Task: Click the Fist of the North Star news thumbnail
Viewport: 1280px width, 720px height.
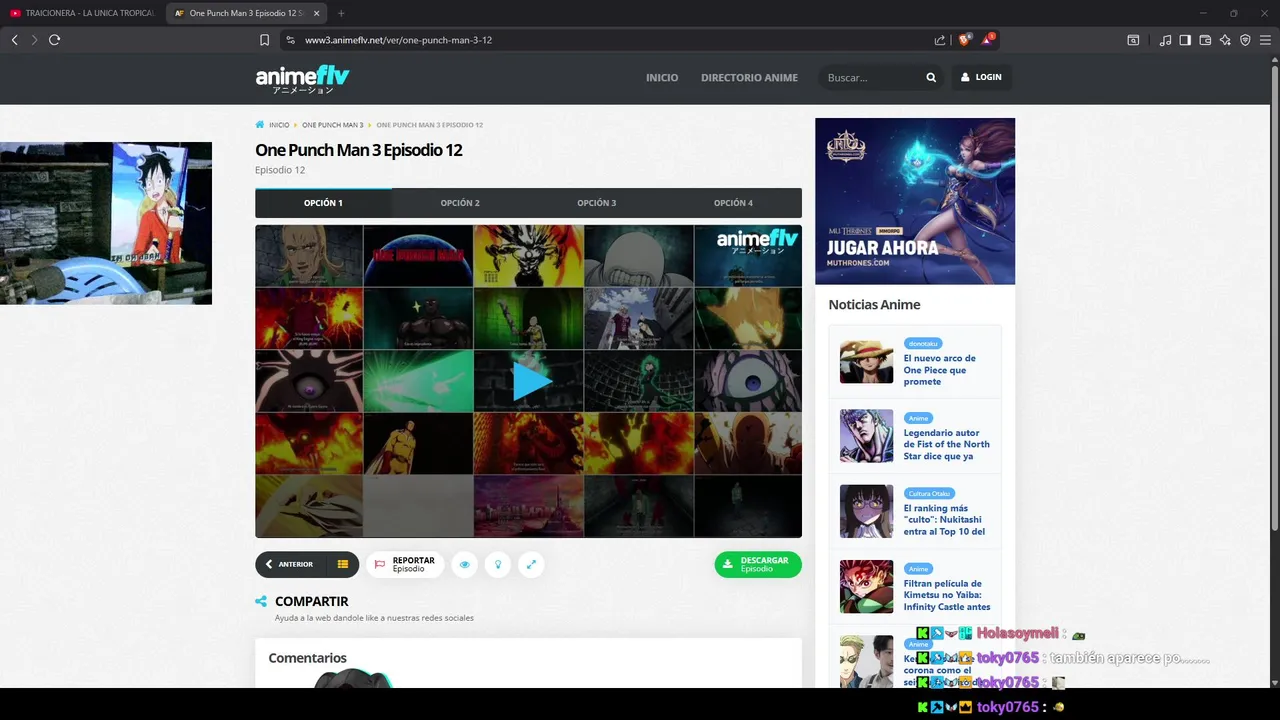Action: (x=866, y=436)
